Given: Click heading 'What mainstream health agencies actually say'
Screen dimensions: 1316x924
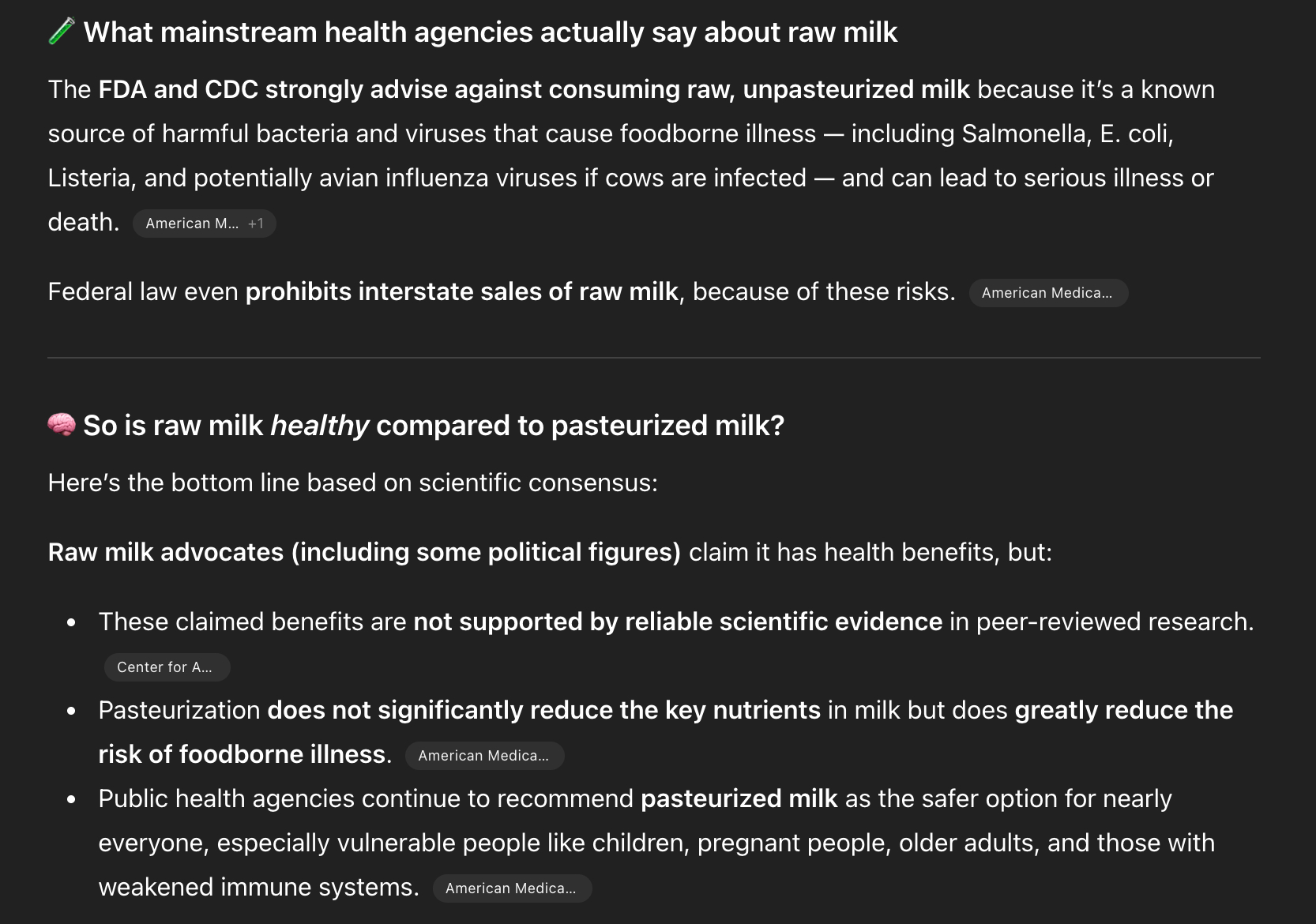Looking at the screenshot, I should coord(490,32).
